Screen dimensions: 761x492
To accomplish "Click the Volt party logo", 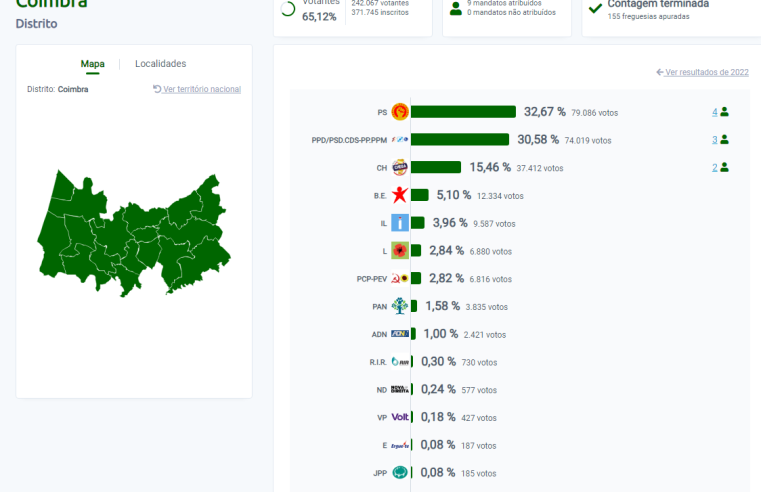I will [400, 417].
